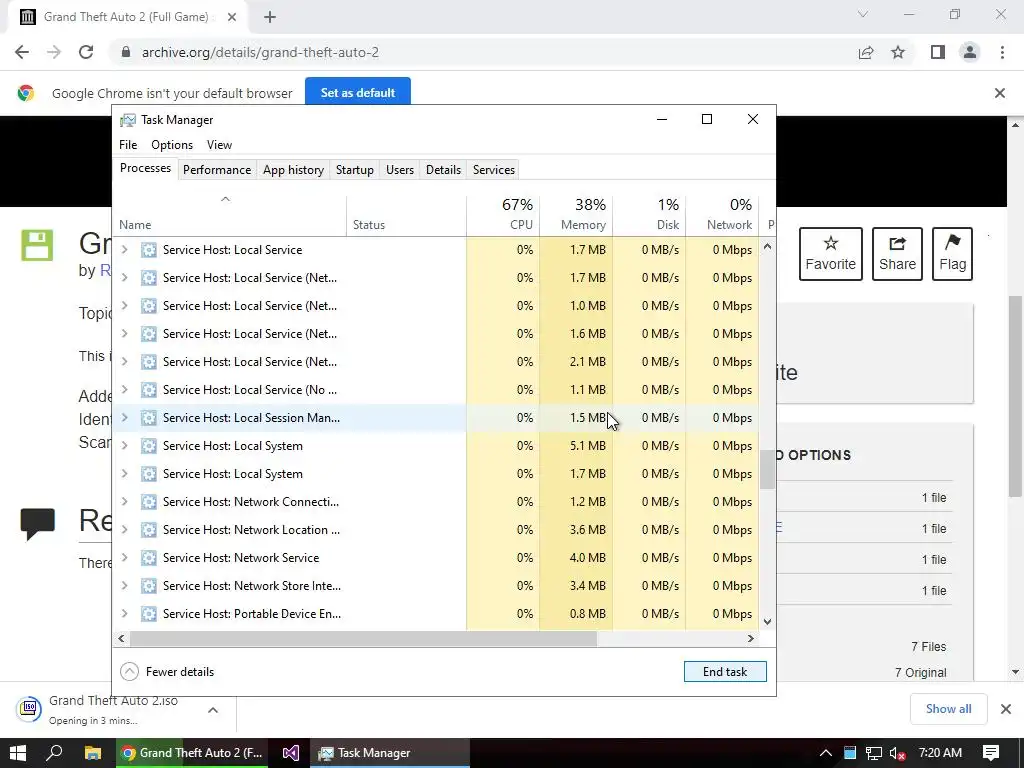Click the Fewer details link
The width and height of the screenshot is (1024, 768).
coord(180,671)
